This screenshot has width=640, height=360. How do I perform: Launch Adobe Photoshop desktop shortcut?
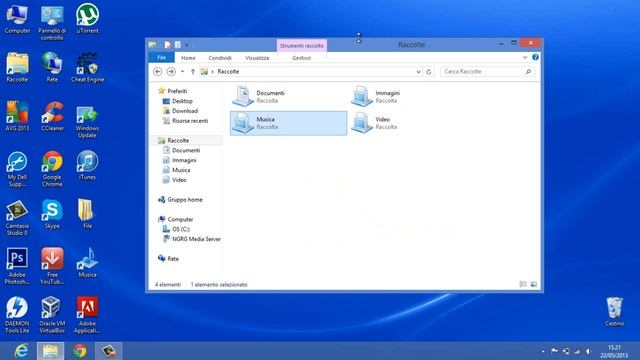(x=17, y=266)
